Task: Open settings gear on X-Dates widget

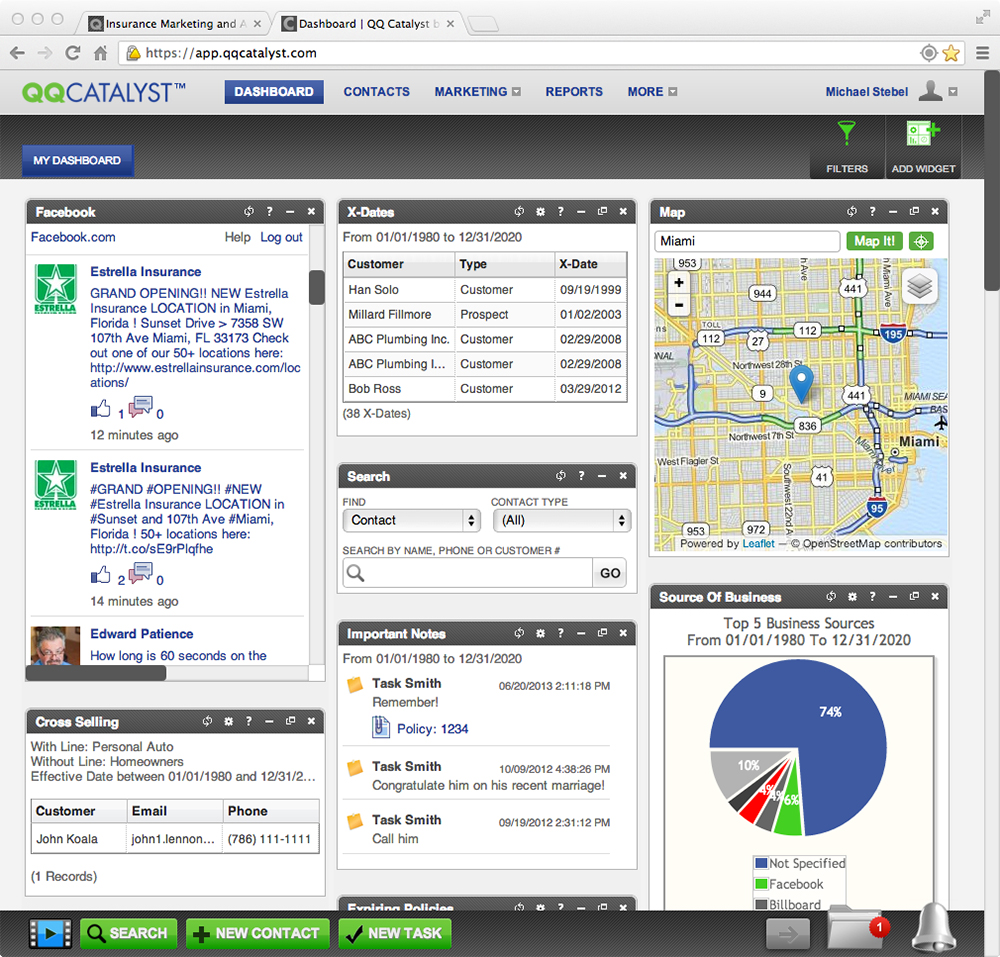Action: (540, 212)
